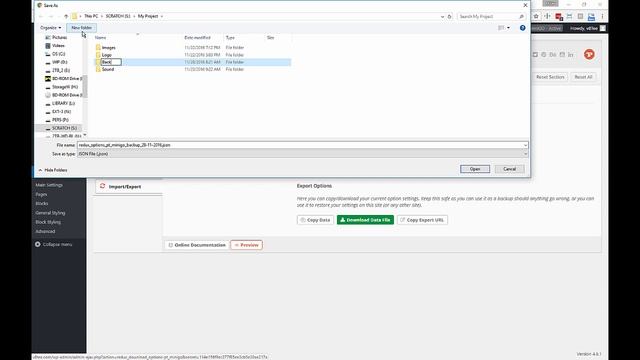Open the blue browser extension icon
Screen dimensions: 640x360
[591, 17]
